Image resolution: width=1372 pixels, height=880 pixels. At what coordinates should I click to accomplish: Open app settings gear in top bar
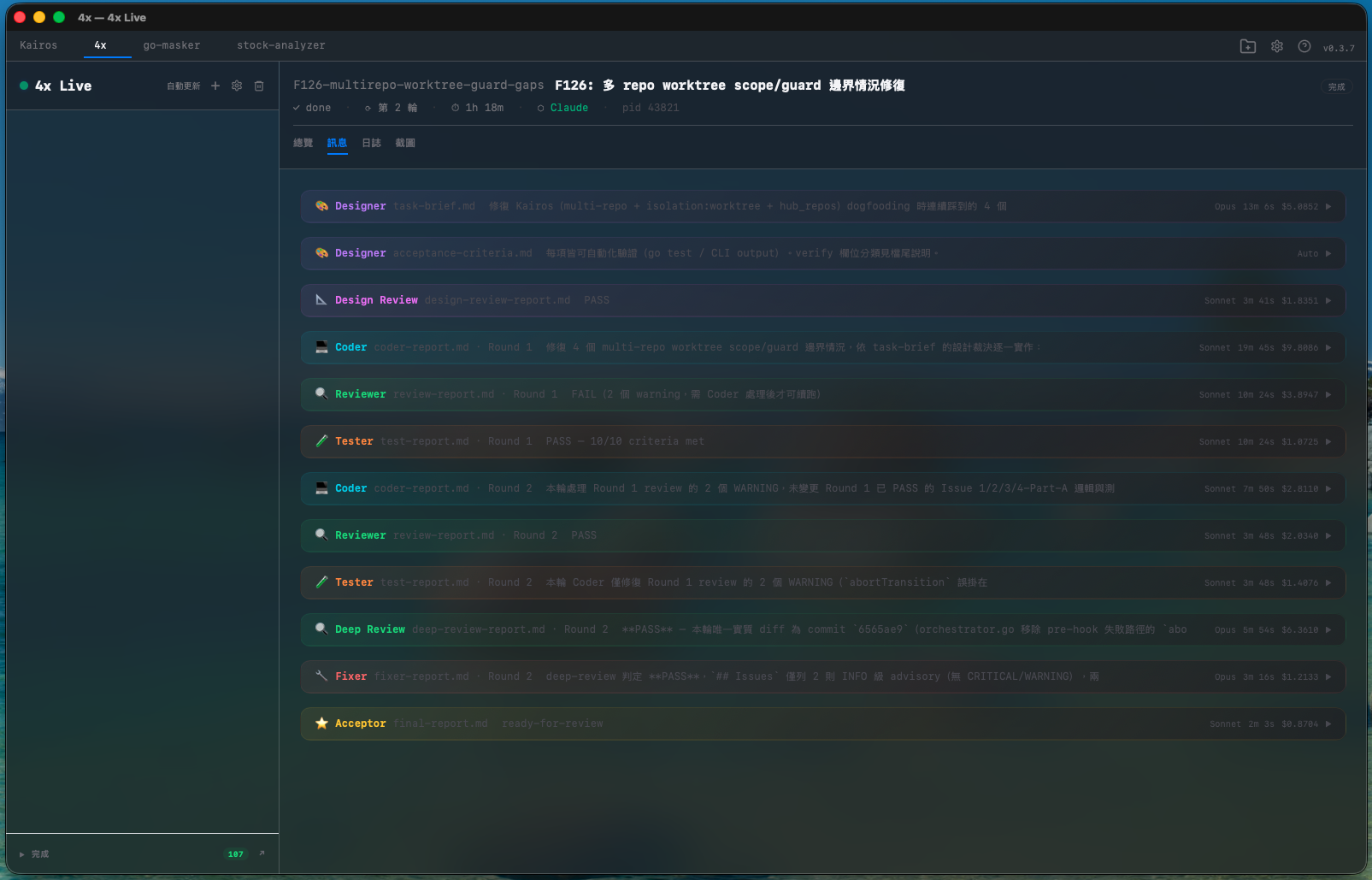coord(1277,46)
